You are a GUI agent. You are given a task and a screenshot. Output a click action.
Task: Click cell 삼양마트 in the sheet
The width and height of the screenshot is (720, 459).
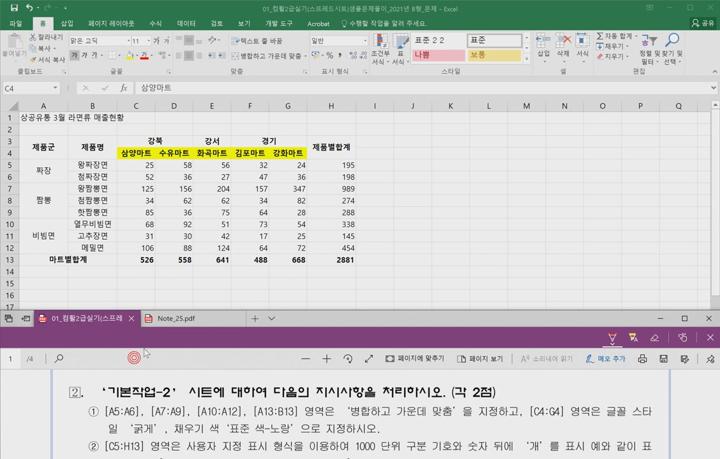point(136,153)
